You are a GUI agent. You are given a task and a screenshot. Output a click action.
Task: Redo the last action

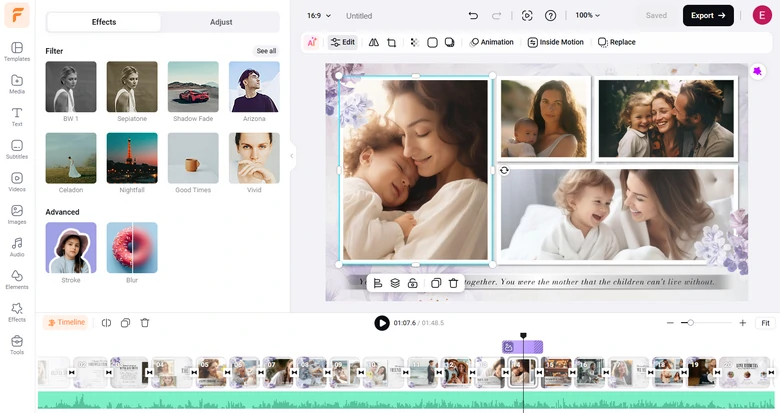click(496, 16)
